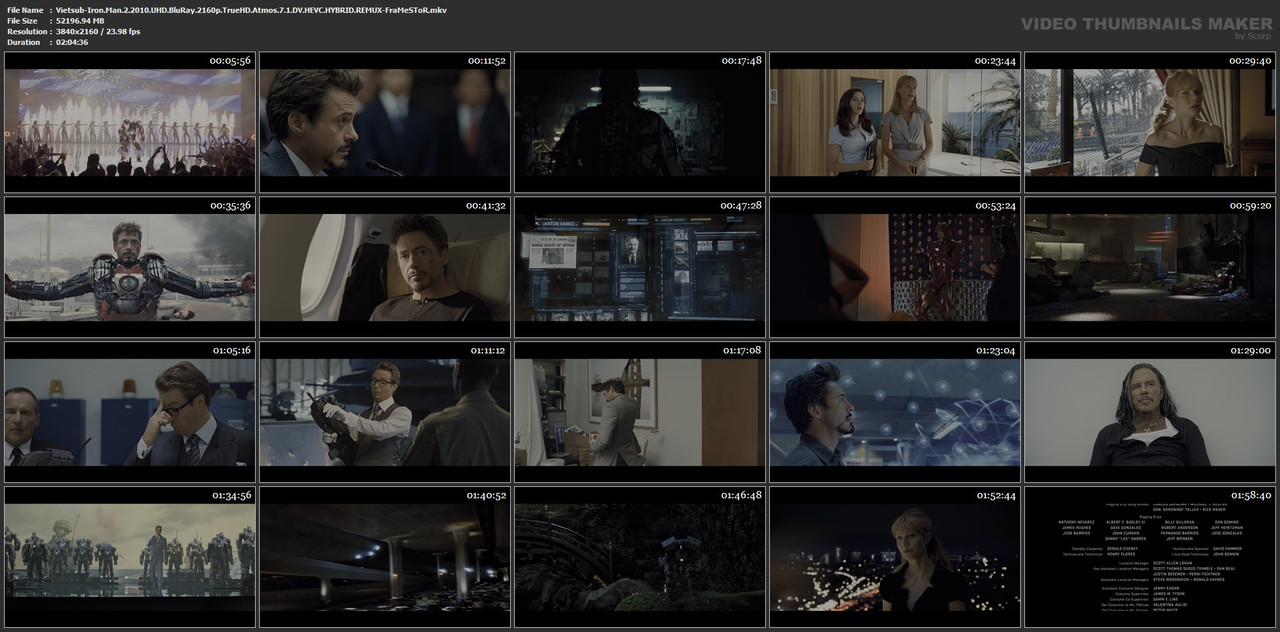View the 01:23:04 thumbnail frame
Viewport: 1280px width, 632px height.
895,412
